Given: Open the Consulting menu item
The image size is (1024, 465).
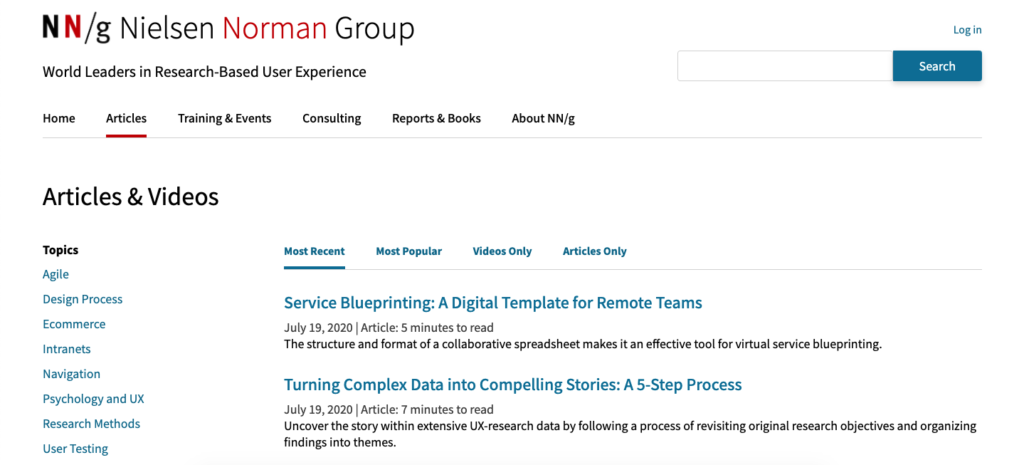Looking at the screenshot, I should 332,118.
